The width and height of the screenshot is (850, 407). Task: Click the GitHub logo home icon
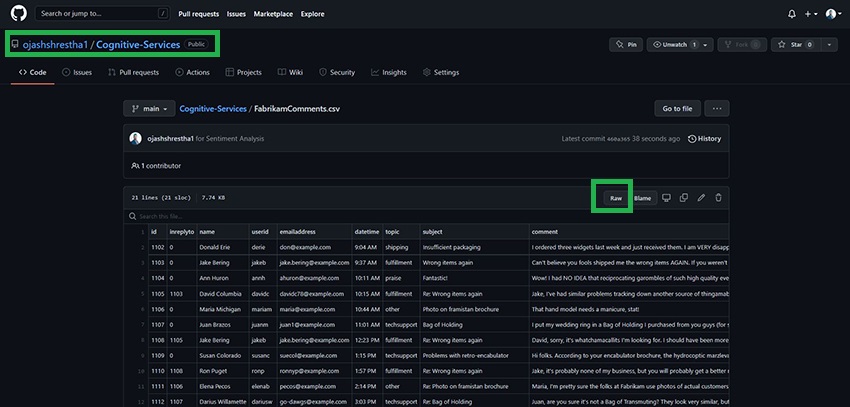[19, 14]
